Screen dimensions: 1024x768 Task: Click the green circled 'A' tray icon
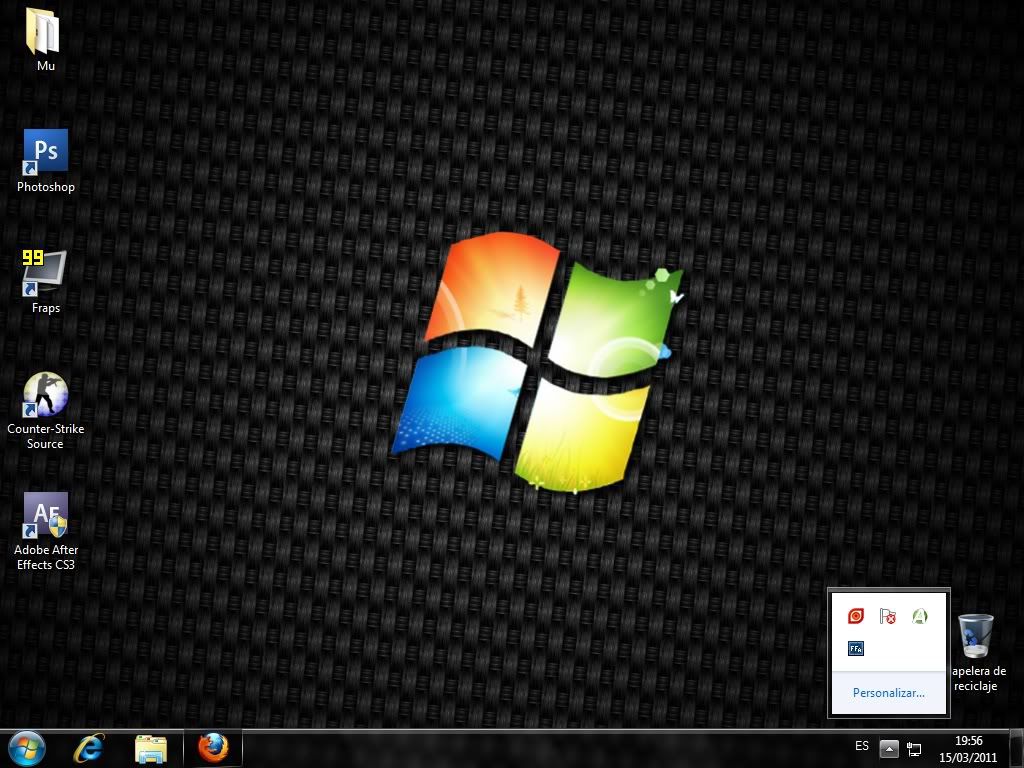coord(920,616)
